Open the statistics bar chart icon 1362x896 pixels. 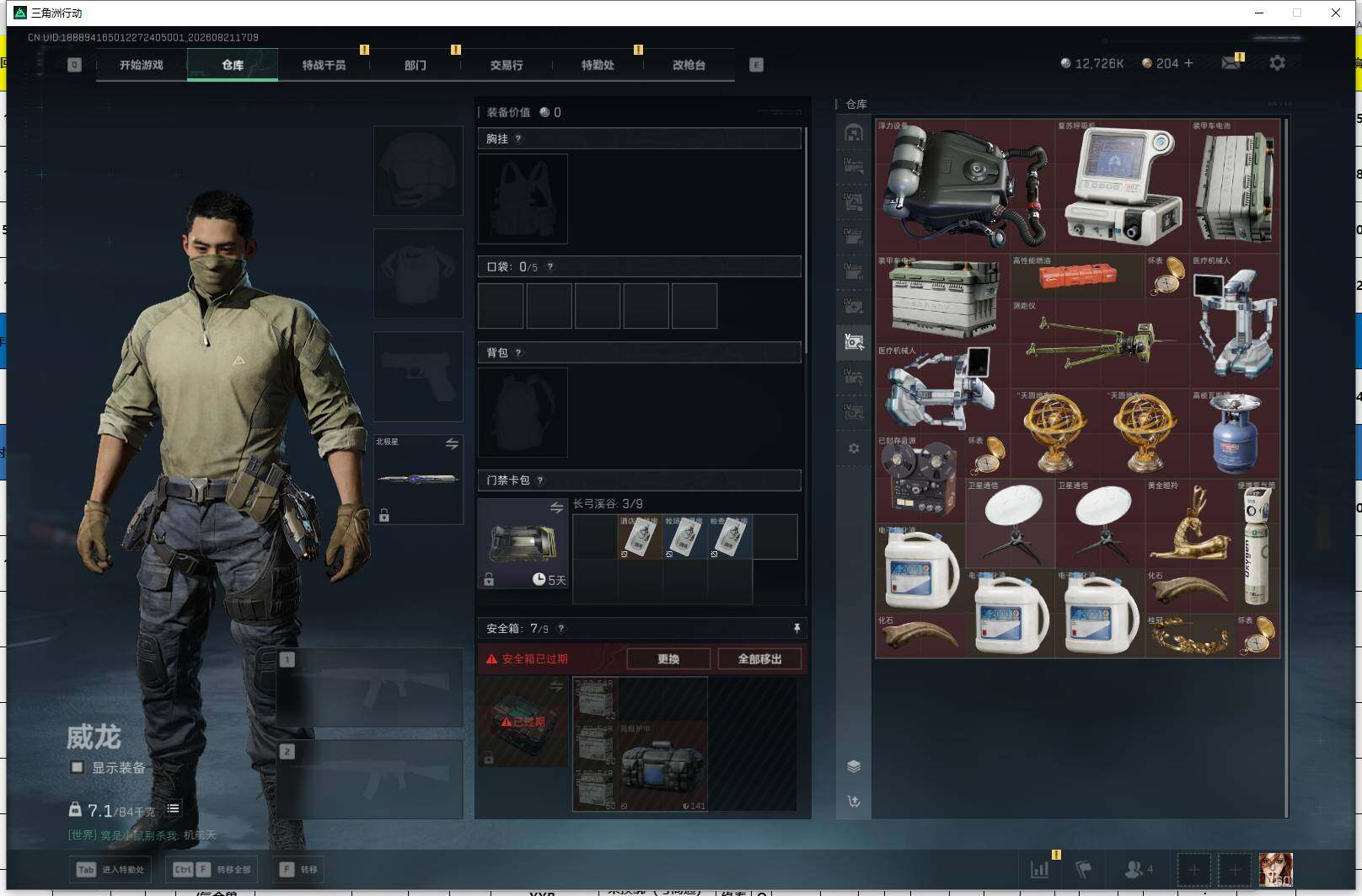click(1040, 869)
